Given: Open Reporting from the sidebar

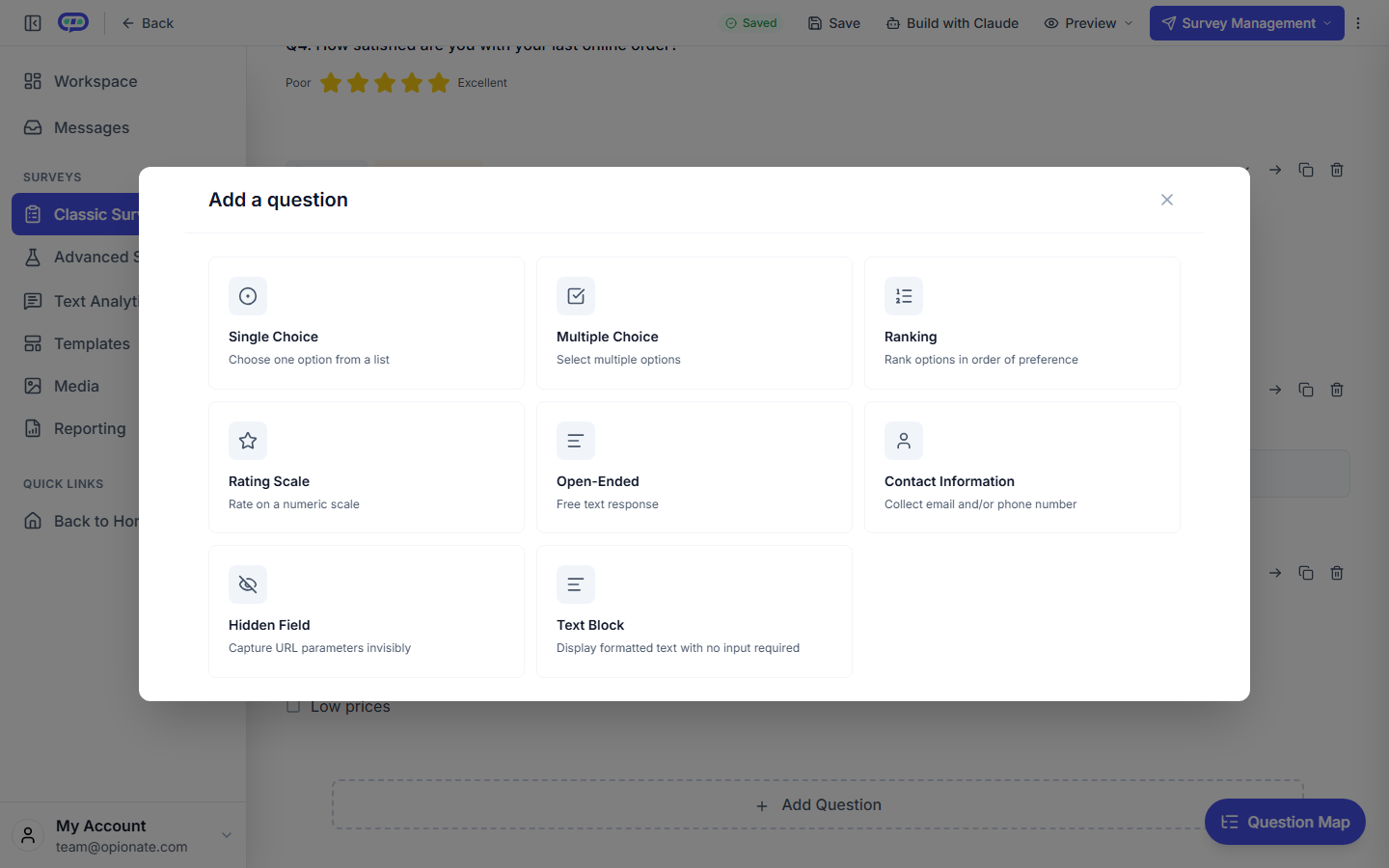Looking at the screenshot, I should click(77, 428).
